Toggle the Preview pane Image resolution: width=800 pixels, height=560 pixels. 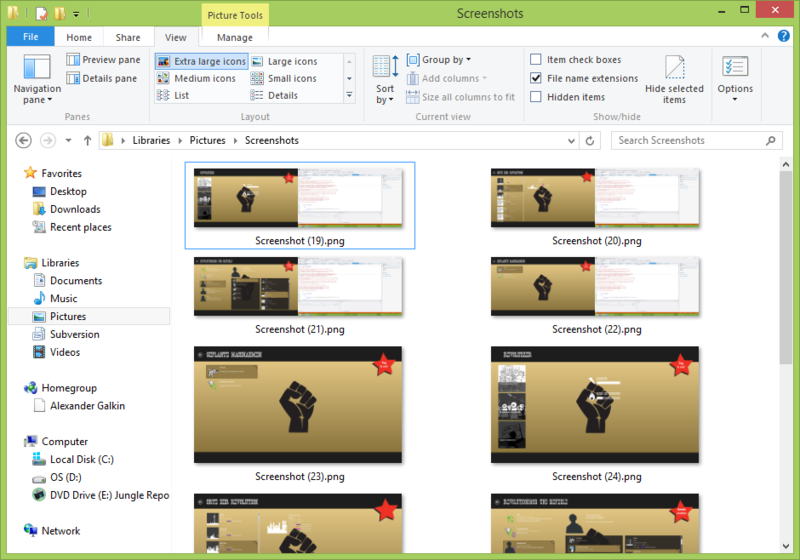[x=104, y=60]
